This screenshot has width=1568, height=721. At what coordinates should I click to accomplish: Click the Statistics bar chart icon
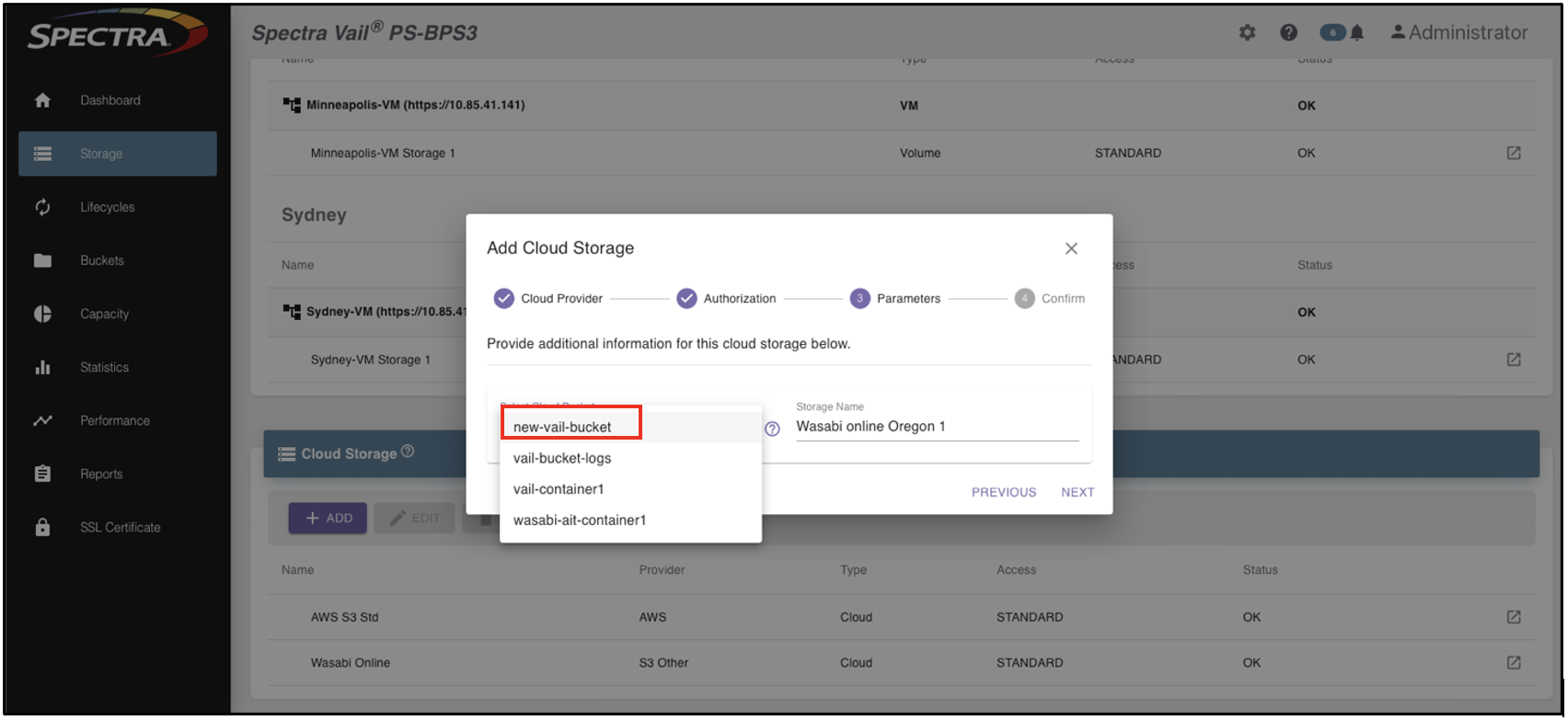42,367
